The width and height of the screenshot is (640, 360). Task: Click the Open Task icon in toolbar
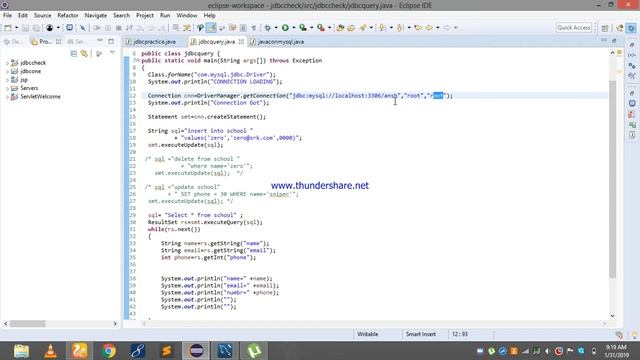(351, 28)
